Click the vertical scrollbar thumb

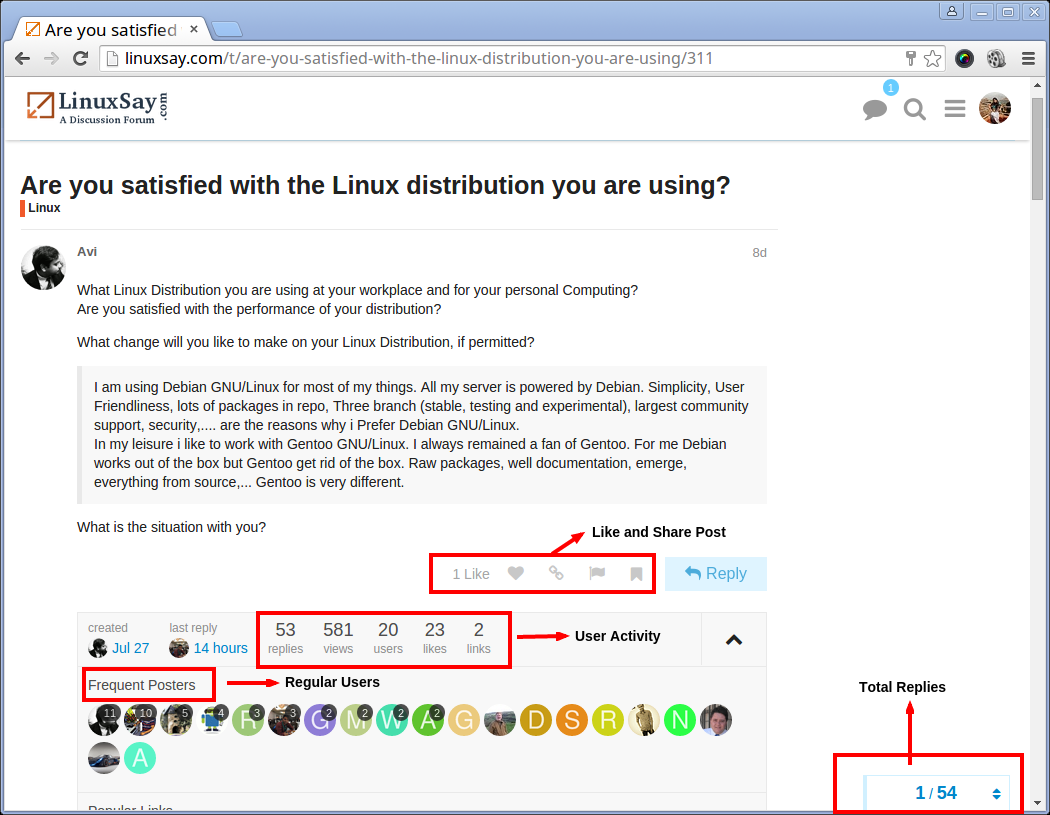[1037, 149]
